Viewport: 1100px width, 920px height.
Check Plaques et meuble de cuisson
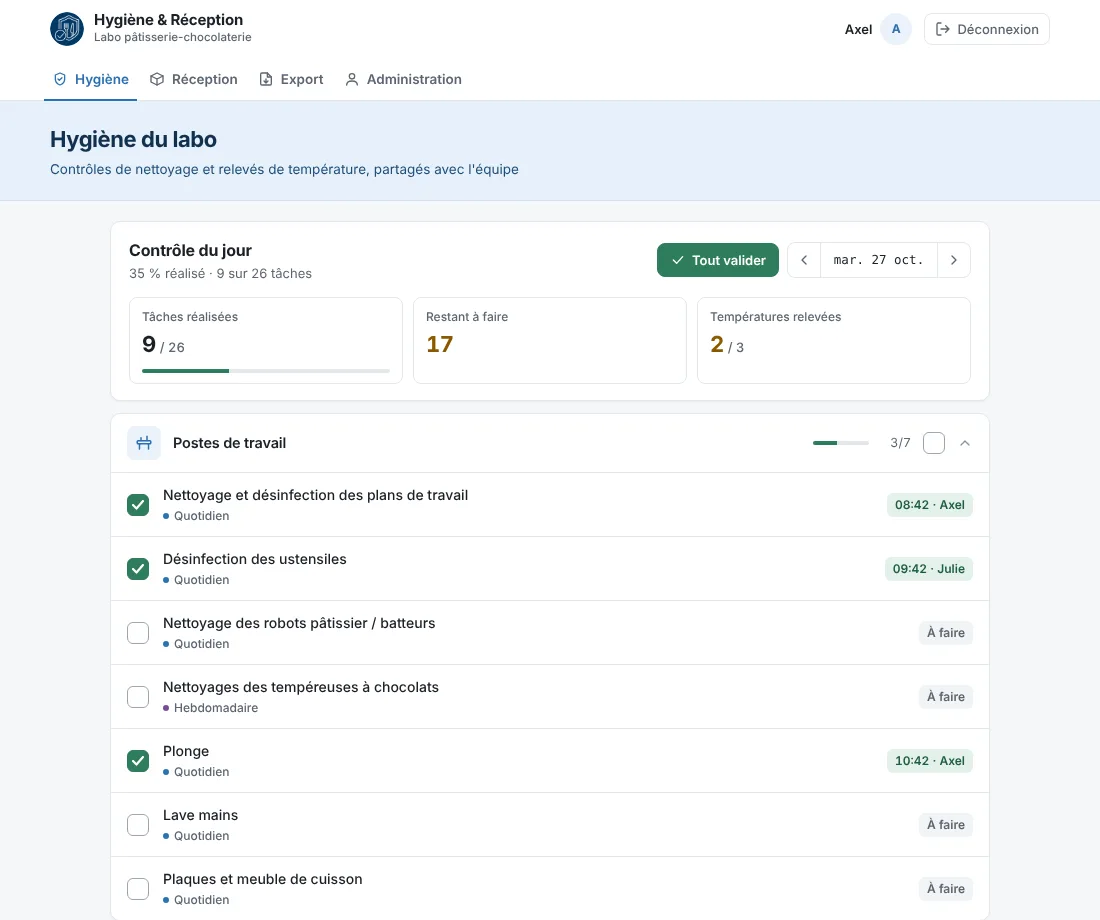[x=138, y=888]
